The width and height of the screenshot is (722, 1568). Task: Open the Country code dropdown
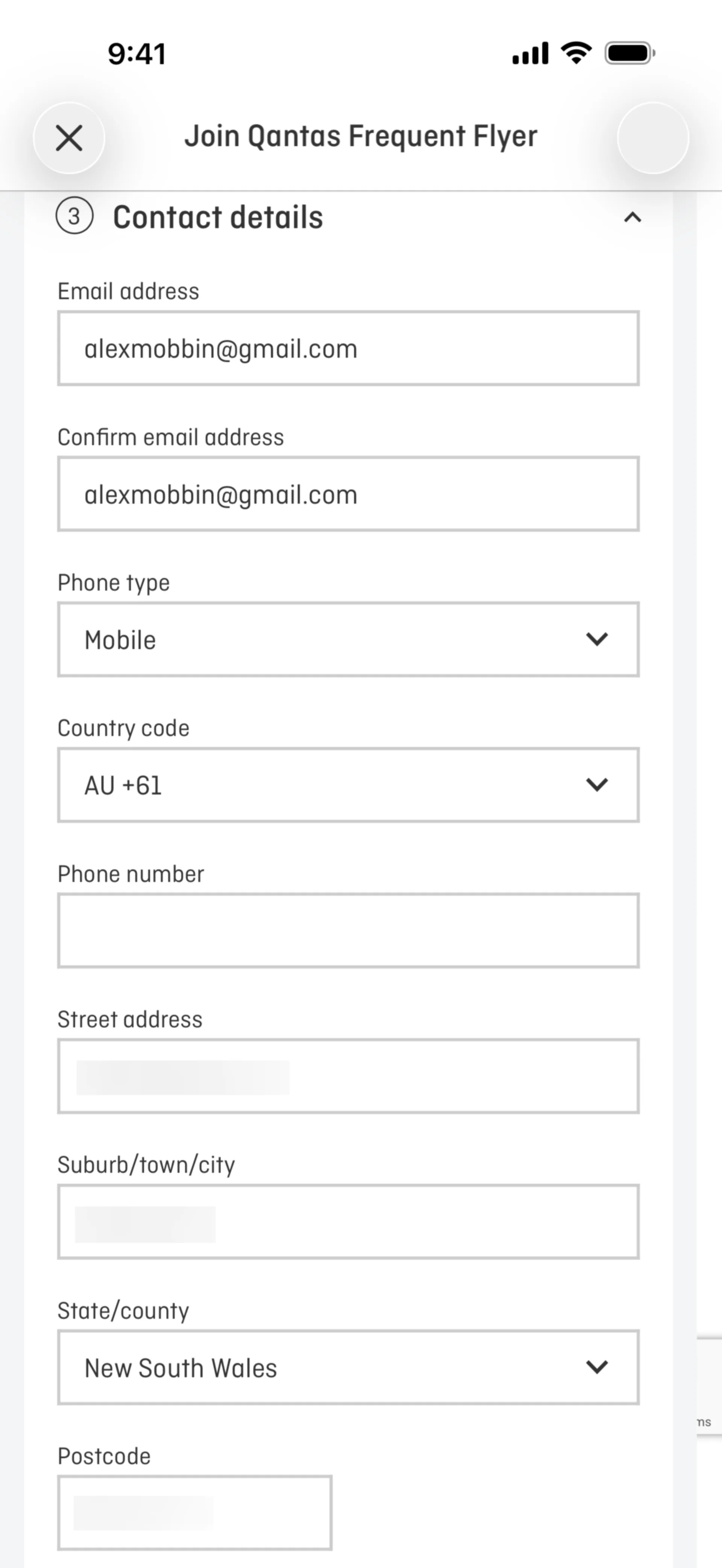click(348, 785)
